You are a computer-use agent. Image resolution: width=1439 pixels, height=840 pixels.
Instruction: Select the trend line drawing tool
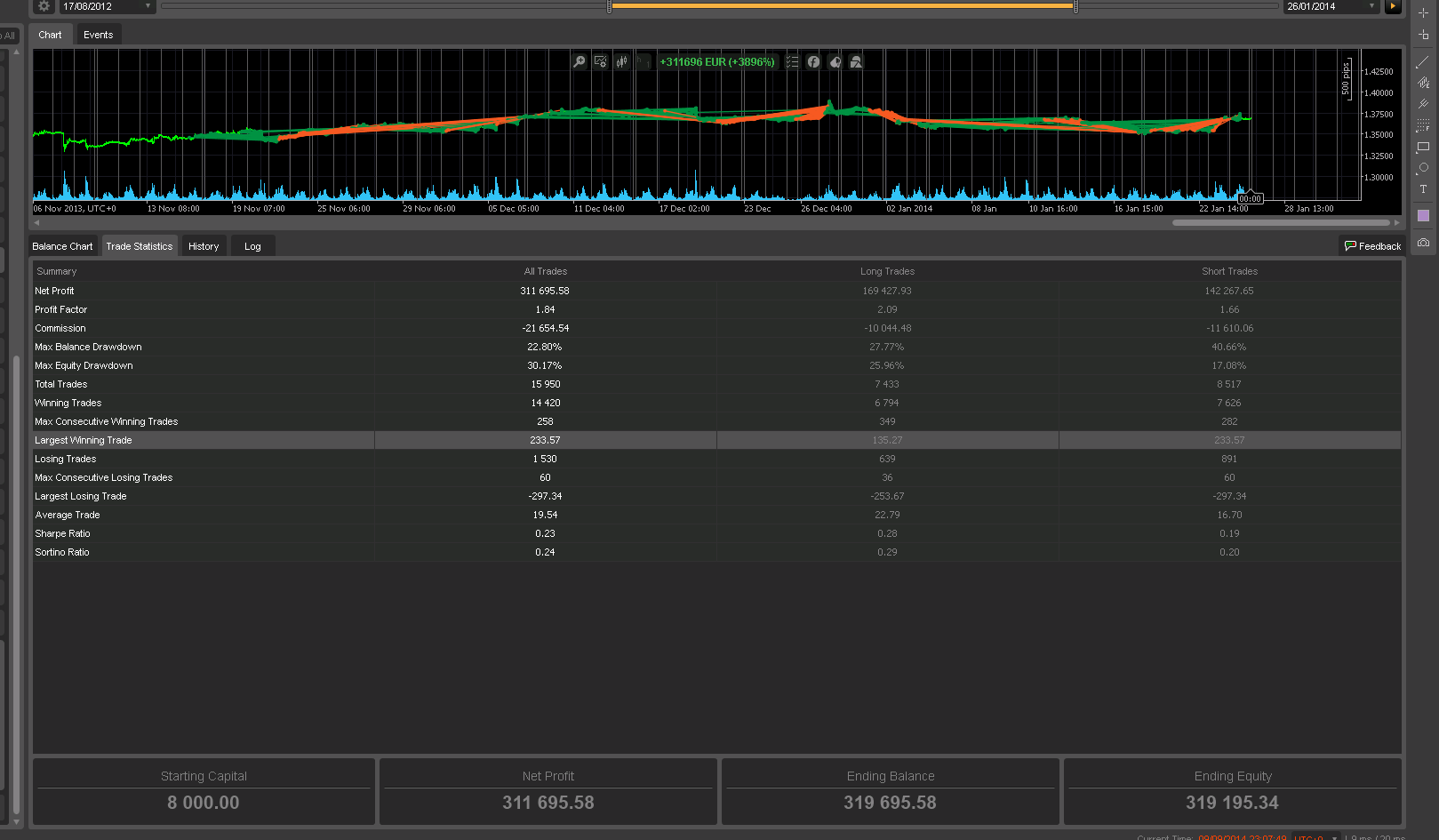1423,61
